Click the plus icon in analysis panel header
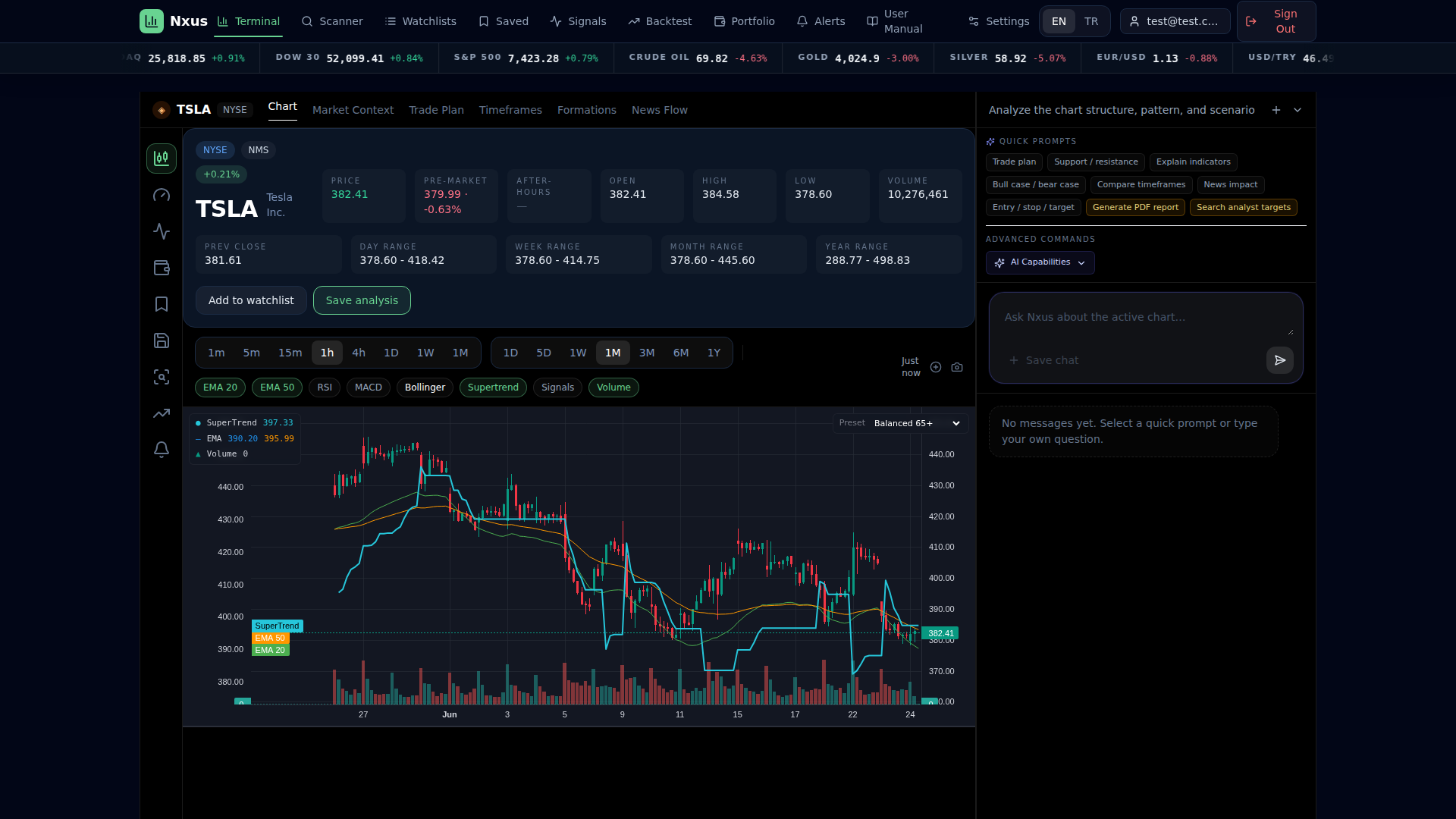1456x819 pixels. [x=1276, y=110]
